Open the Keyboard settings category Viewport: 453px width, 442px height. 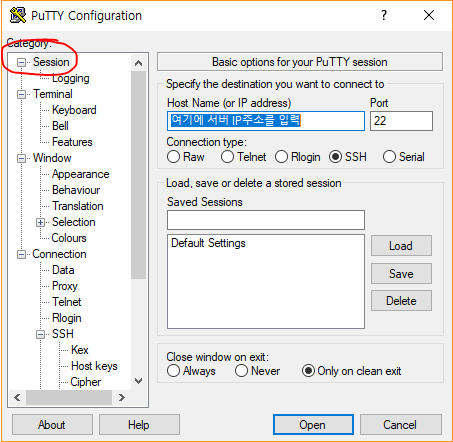(x=74, y=110)
